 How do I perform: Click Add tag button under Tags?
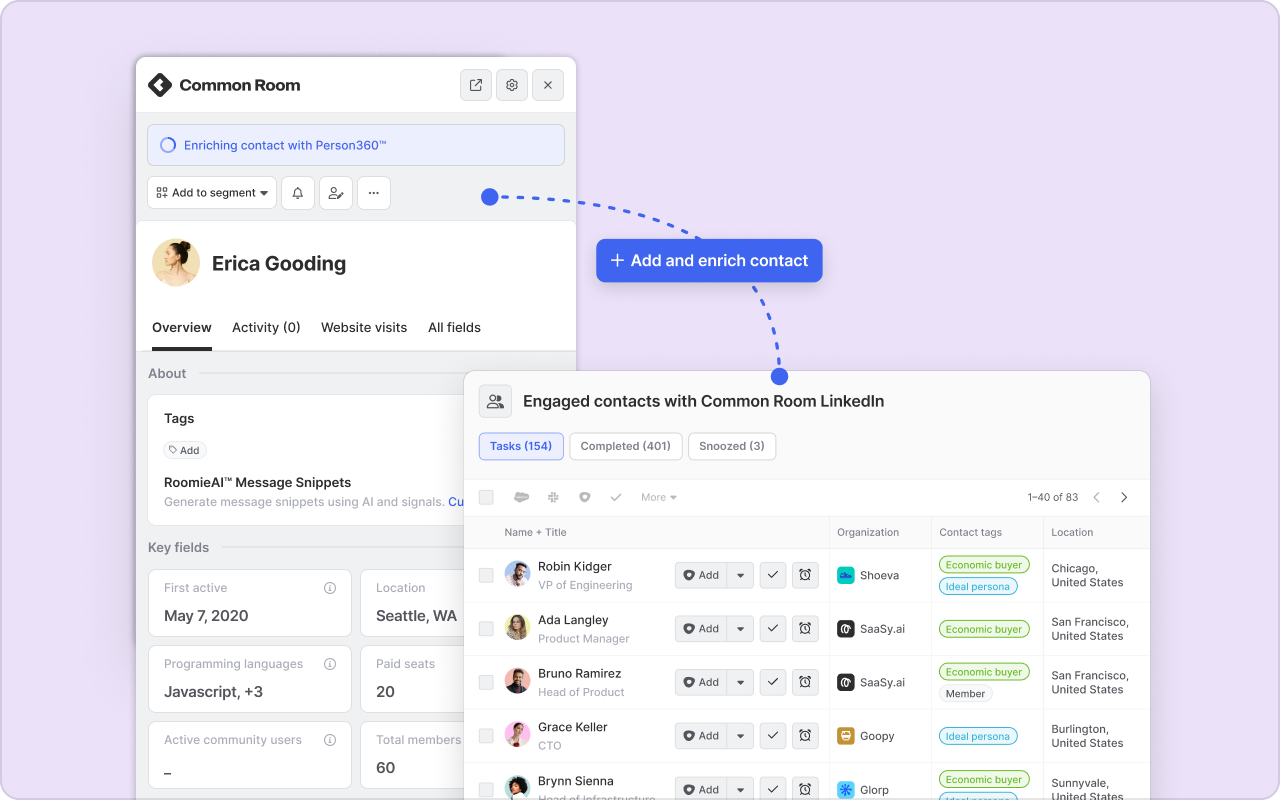pyautogui.click(x=184, y=450)
